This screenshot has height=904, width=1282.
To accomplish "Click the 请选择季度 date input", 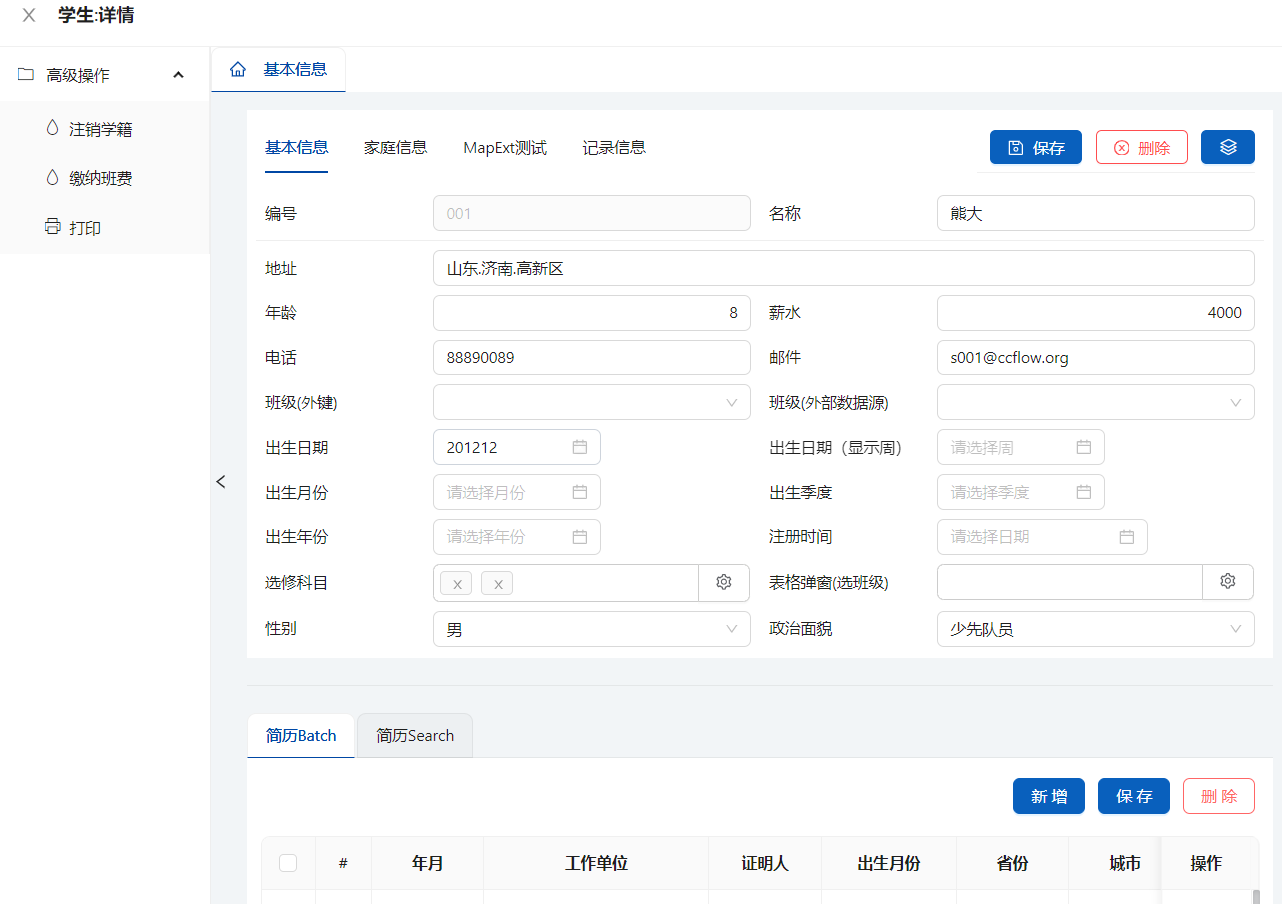I will point(1021,492).
